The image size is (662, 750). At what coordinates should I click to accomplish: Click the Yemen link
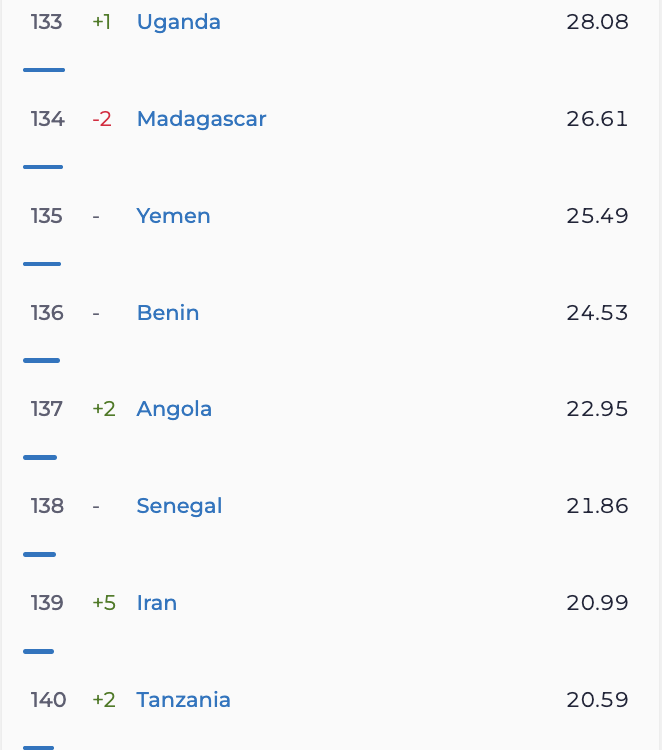[173, 216]
